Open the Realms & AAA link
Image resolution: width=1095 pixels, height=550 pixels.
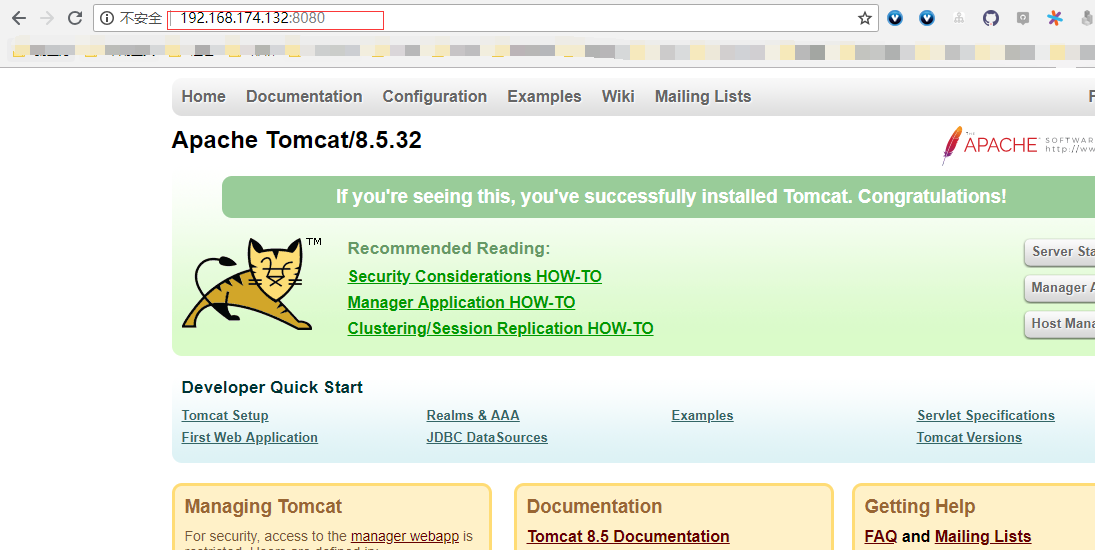(x=473, y=415)
